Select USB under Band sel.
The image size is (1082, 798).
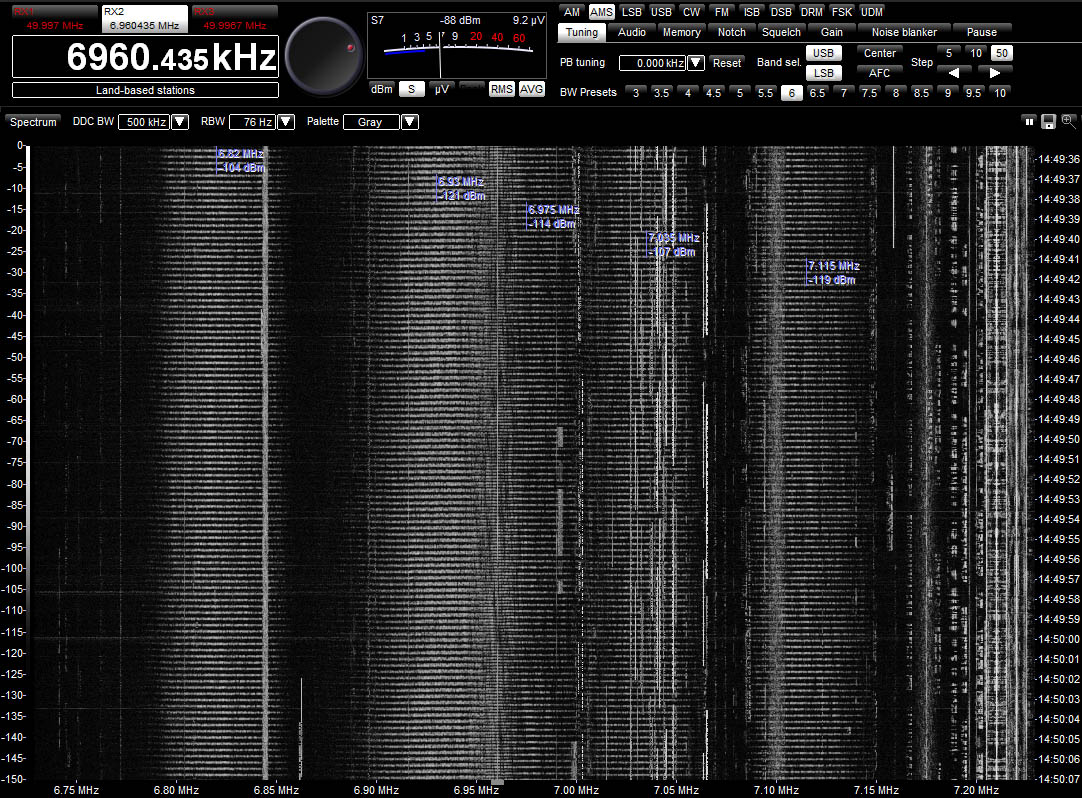(x=823, y=53)
